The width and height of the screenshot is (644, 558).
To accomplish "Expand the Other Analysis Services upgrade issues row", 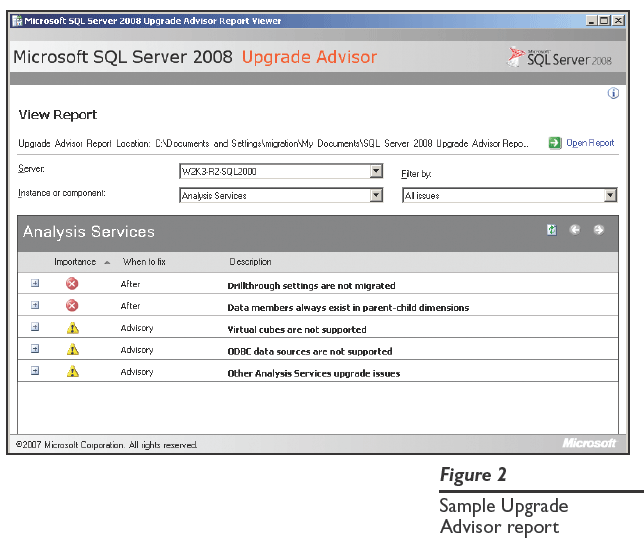I will pyautogui.click(x=35, y=371).
